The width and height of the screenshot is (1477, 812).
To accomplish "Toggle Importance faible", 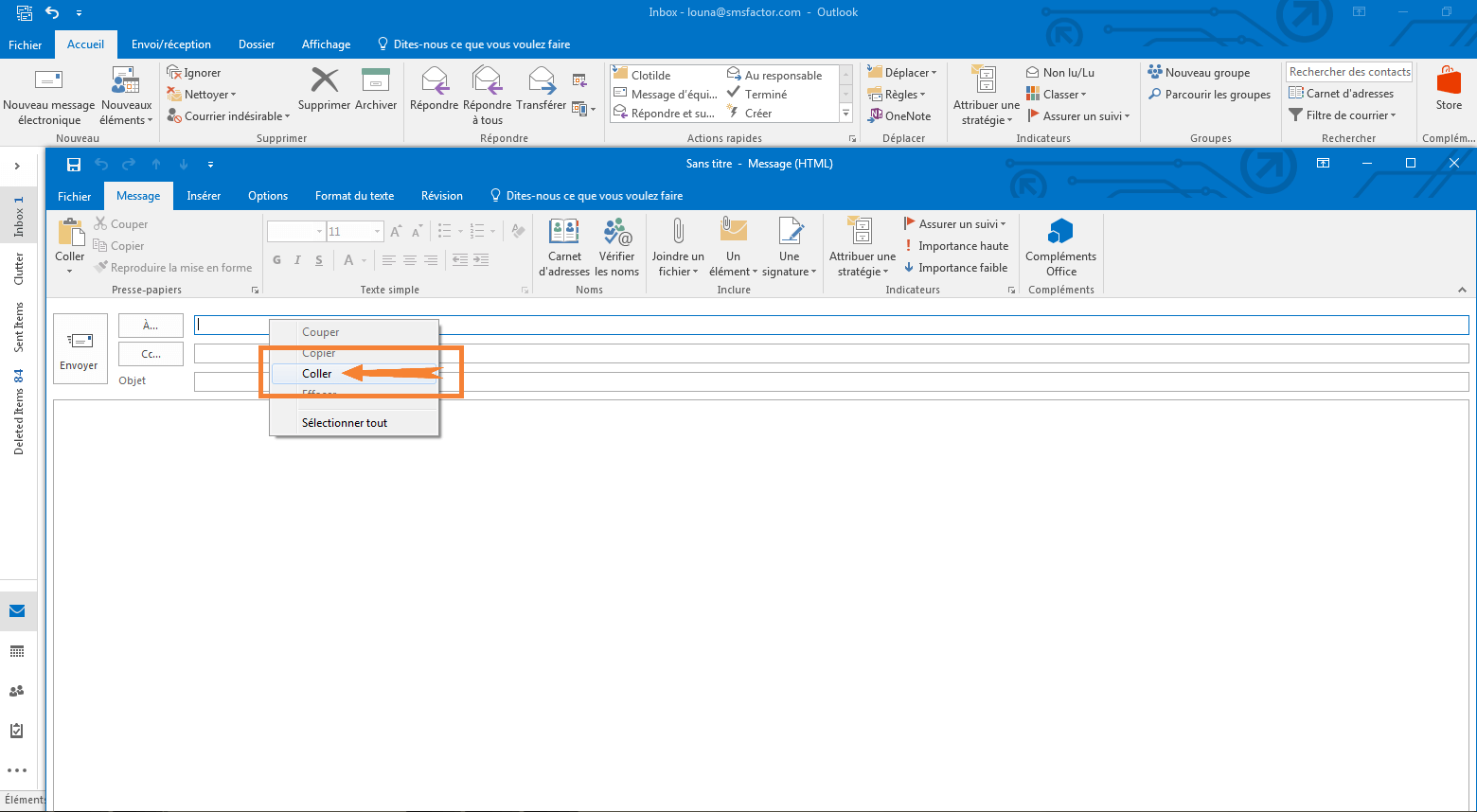I will click(955, 268).
